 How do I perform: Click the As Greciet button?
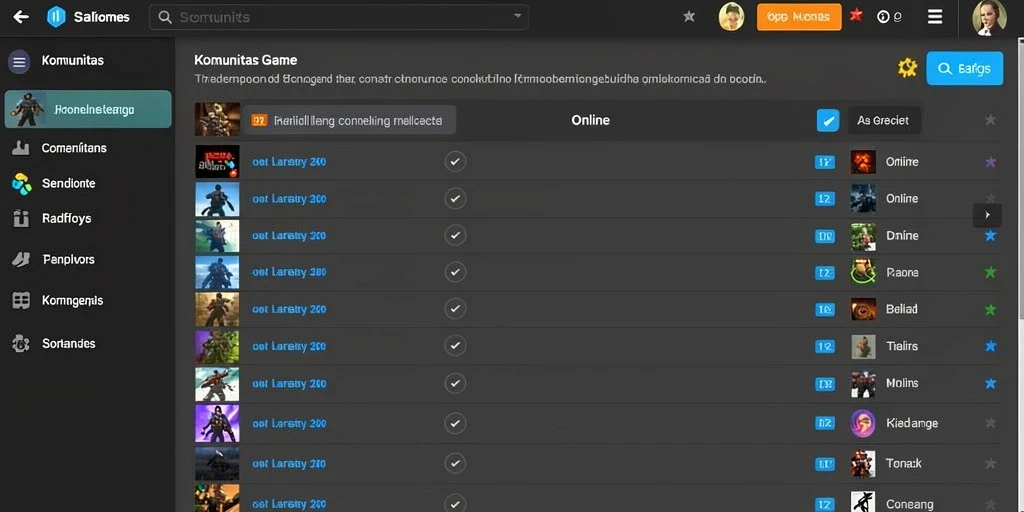tap(884, 120)
